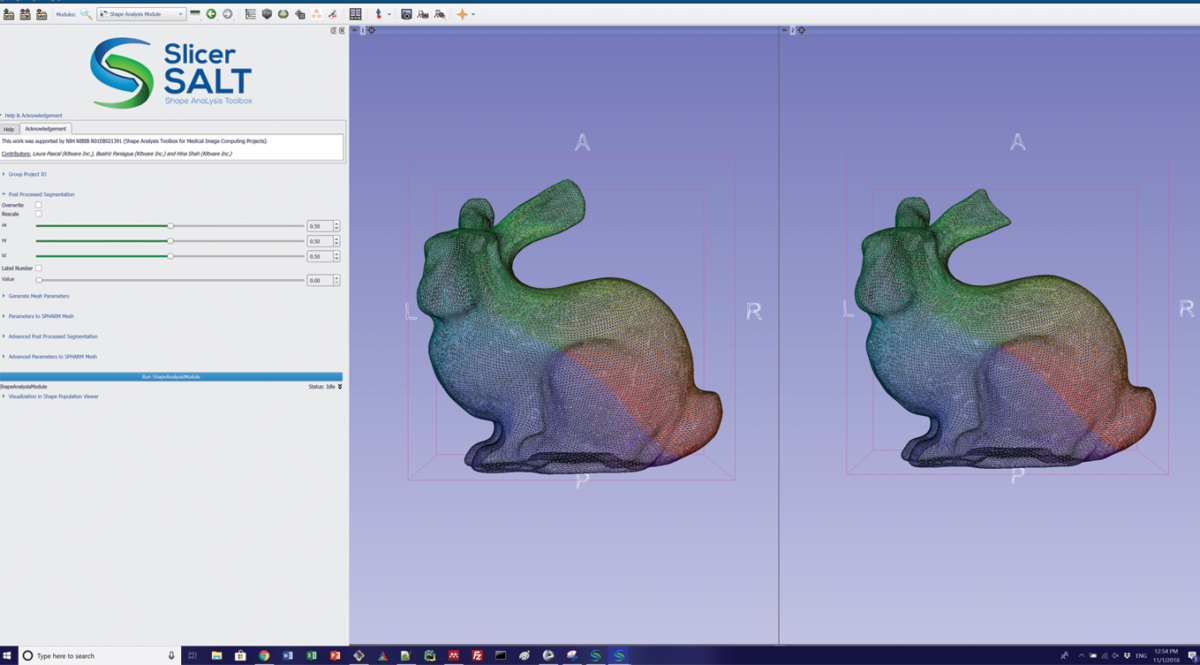Switch to the Help tab

coord(8,129)
